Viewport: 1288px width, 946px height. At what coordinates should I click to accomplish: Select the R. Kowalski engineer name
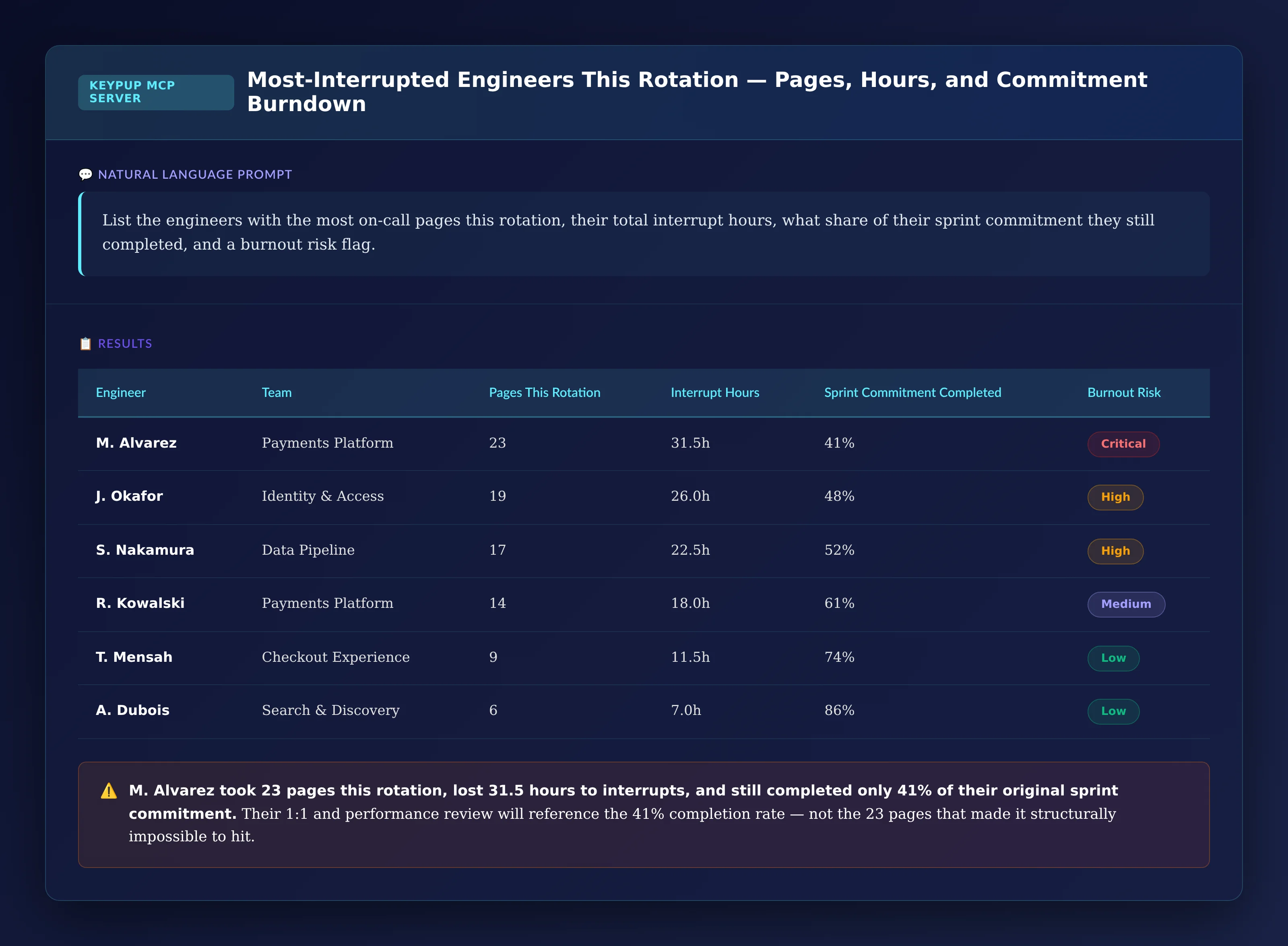pyautogui.click(x=140, y=603)
